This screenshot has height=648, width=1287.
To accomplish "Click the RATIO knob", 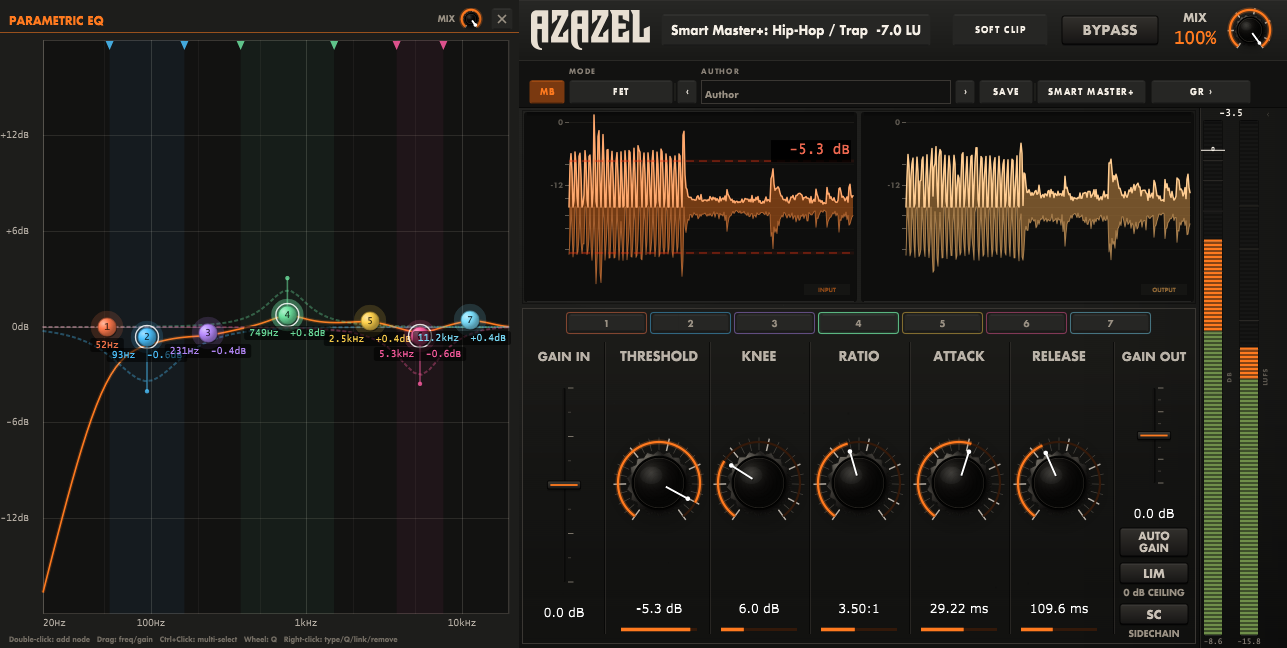I will (857, 483).
